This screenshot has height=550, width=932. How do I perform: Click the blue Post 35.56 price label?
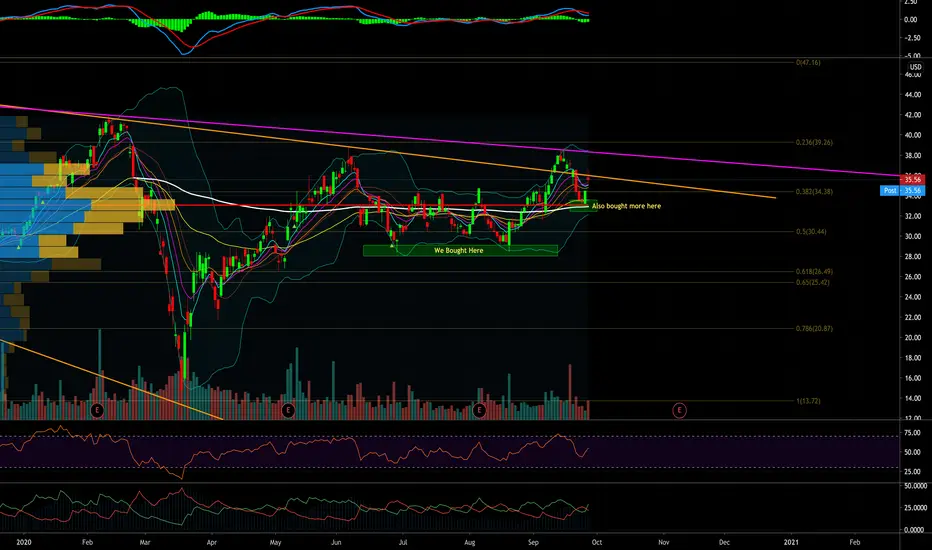pos(902,190)
